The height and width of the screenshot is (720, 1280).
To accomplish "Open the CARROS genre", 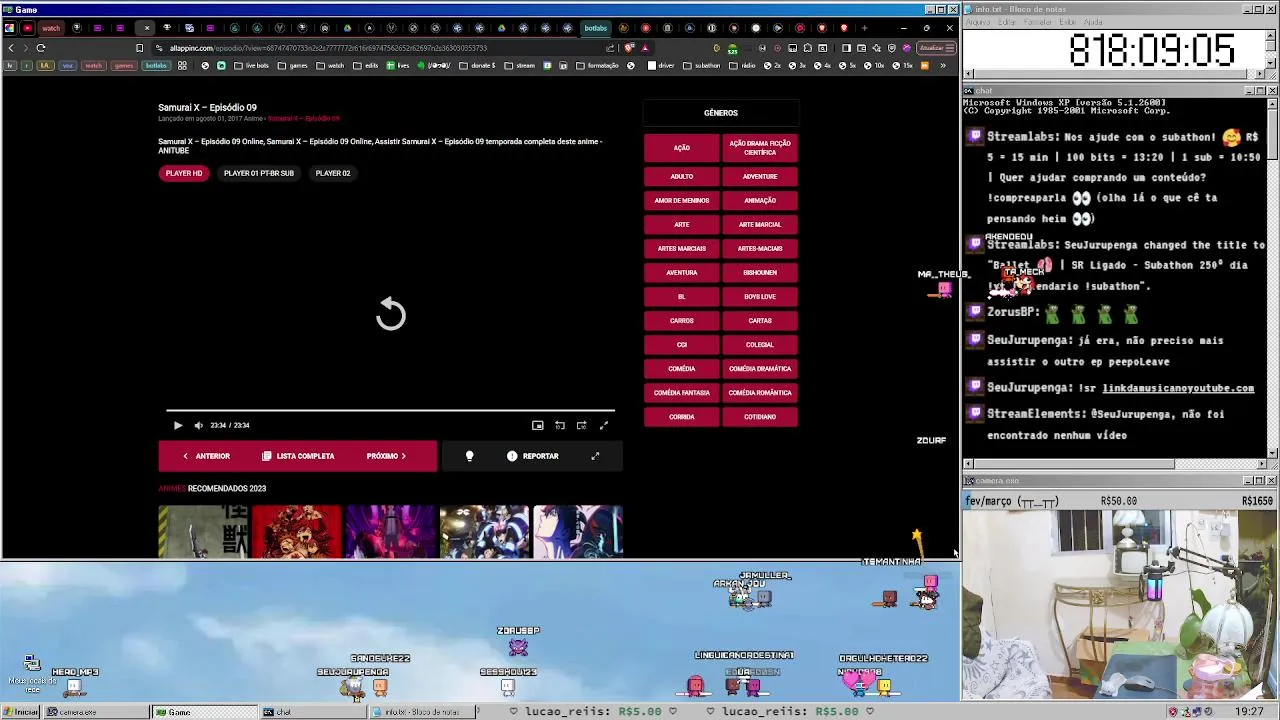I will click(682, 320).
